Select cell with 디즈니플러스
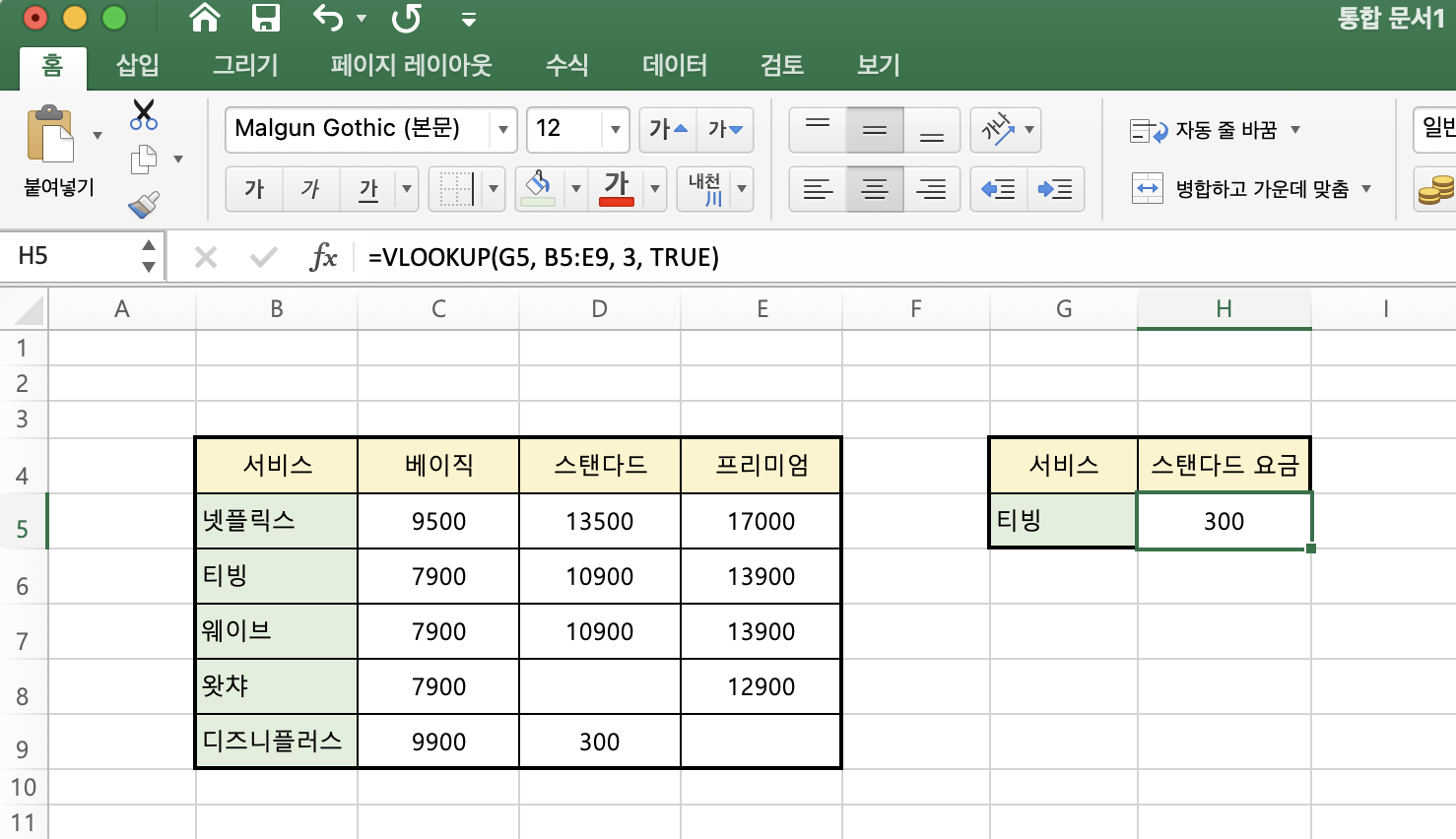The width and height of the screenshot is (1456, 839). (x=277, y=742)
